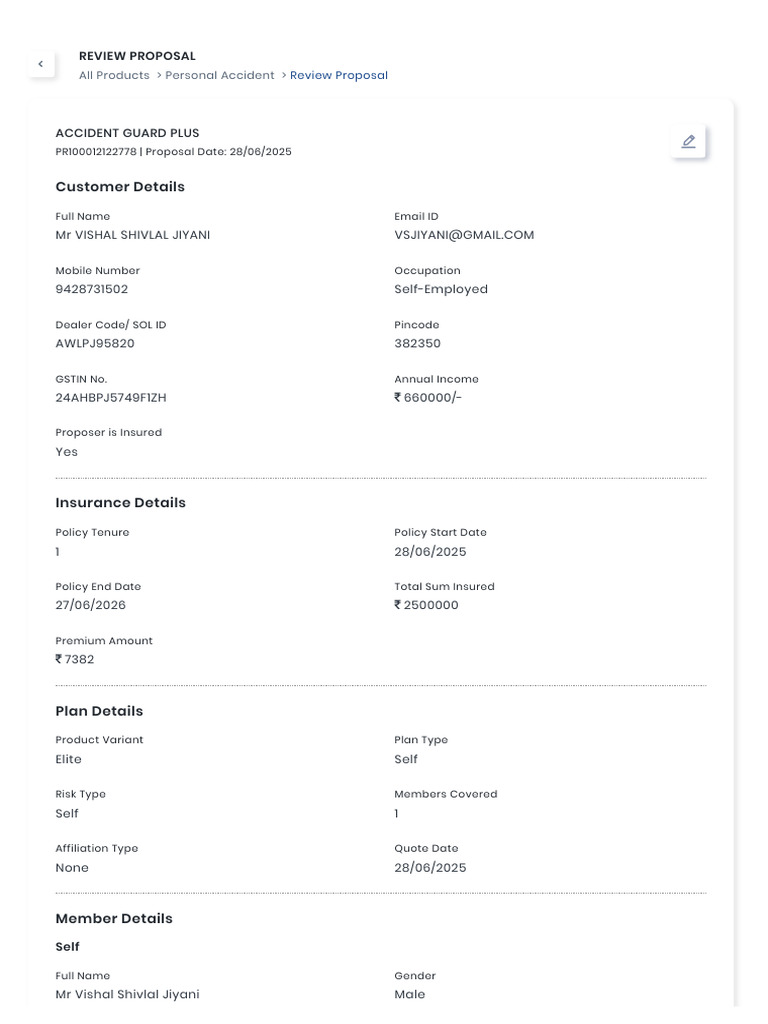Click the pincode value 382350

click(x=417, y=343)
